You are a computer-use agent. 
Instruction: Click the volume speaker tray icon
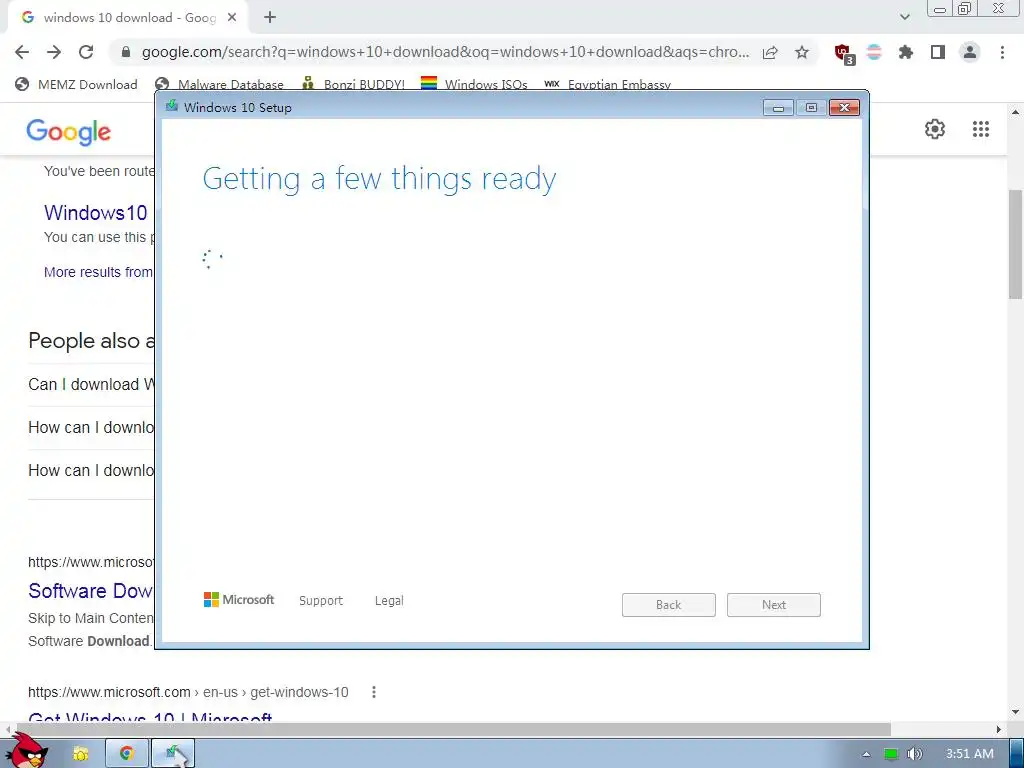(x=914, y=754)
